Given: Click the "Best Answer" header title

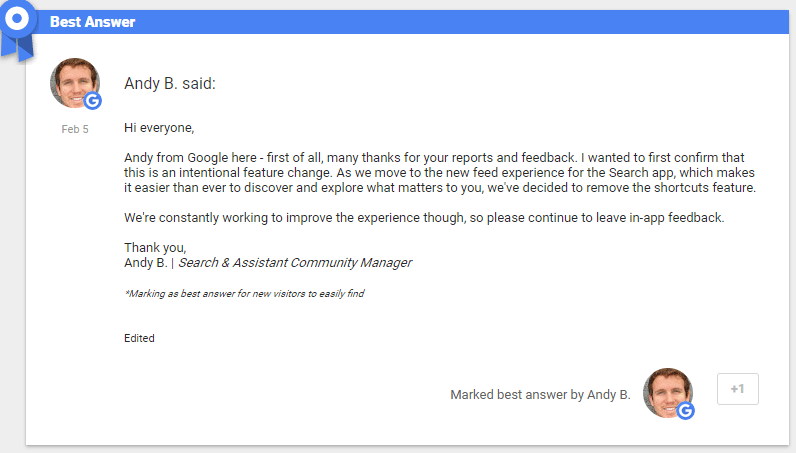Looking at the screenshot, I should tap(92, 22).
